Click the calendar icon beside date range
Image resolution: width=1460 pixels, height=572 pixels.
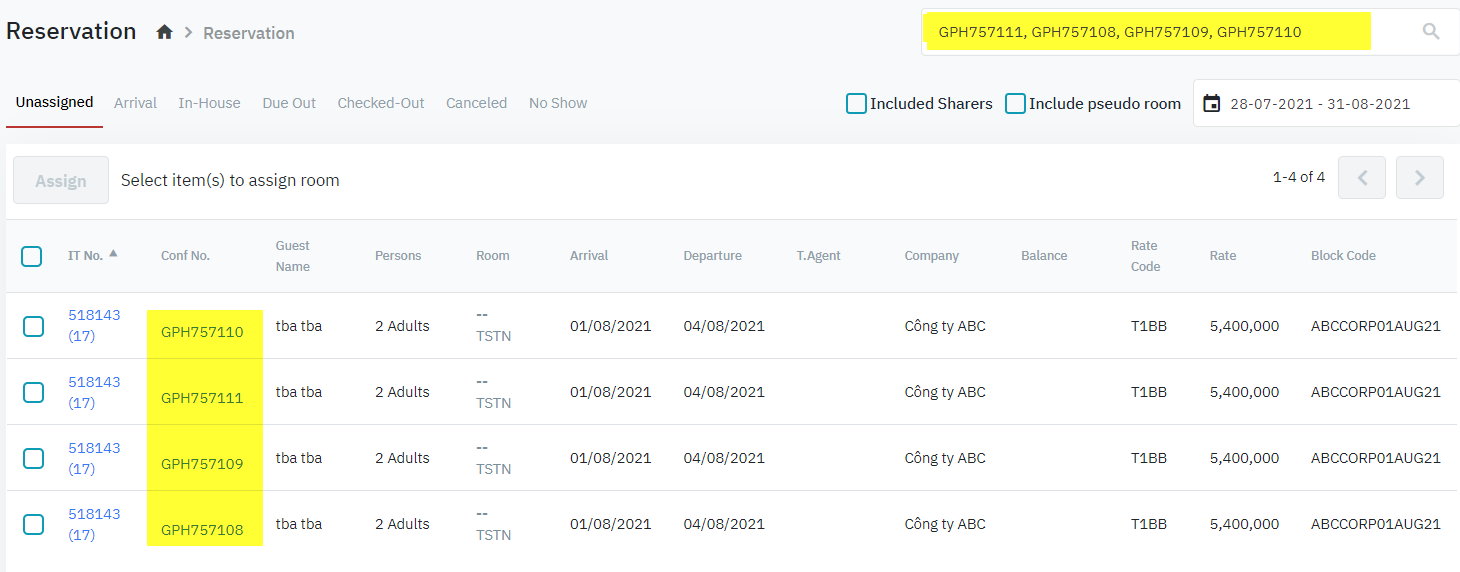tap(1211, 103)
